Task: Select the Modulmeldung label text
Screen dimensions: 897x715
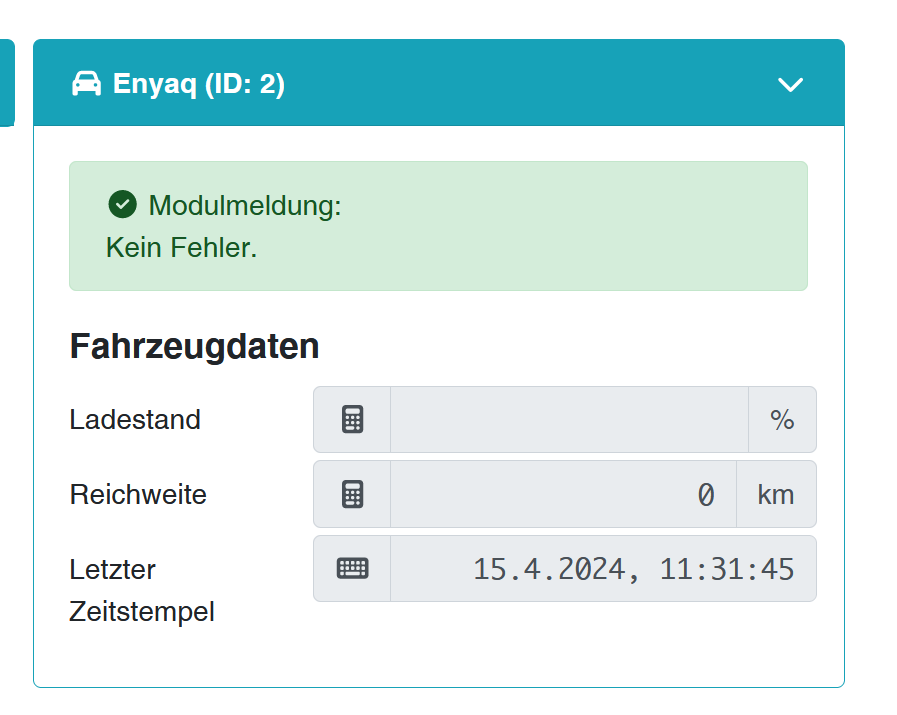Action: 245,206
